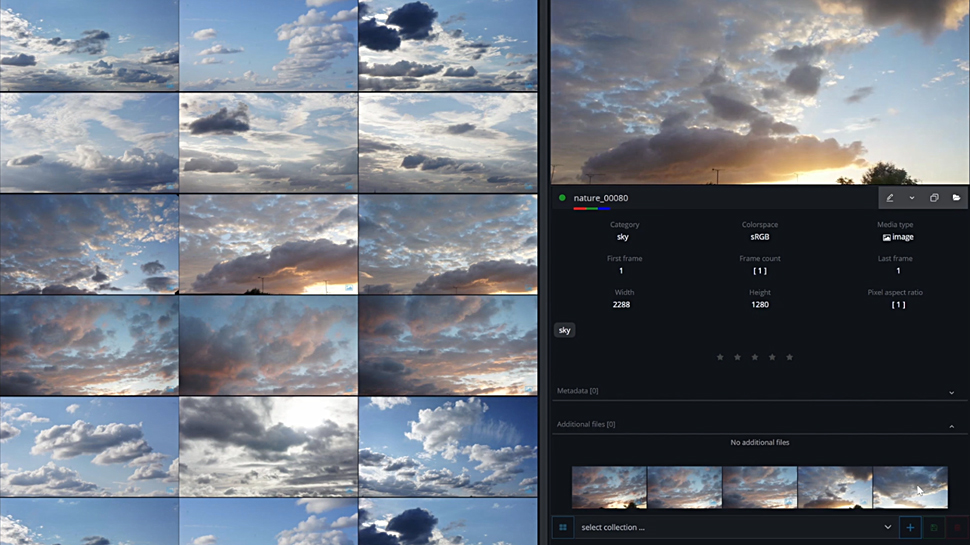
Task: Set rating to two stars
Action: pyautogui.click(x=737, y=357)
